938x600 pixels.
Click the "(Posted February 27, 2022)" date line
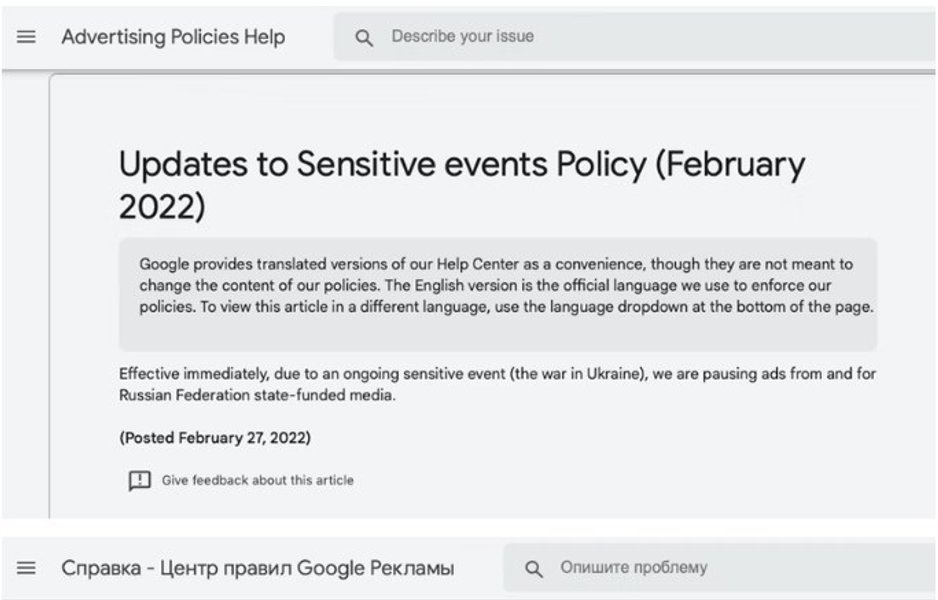coord(215,438)
